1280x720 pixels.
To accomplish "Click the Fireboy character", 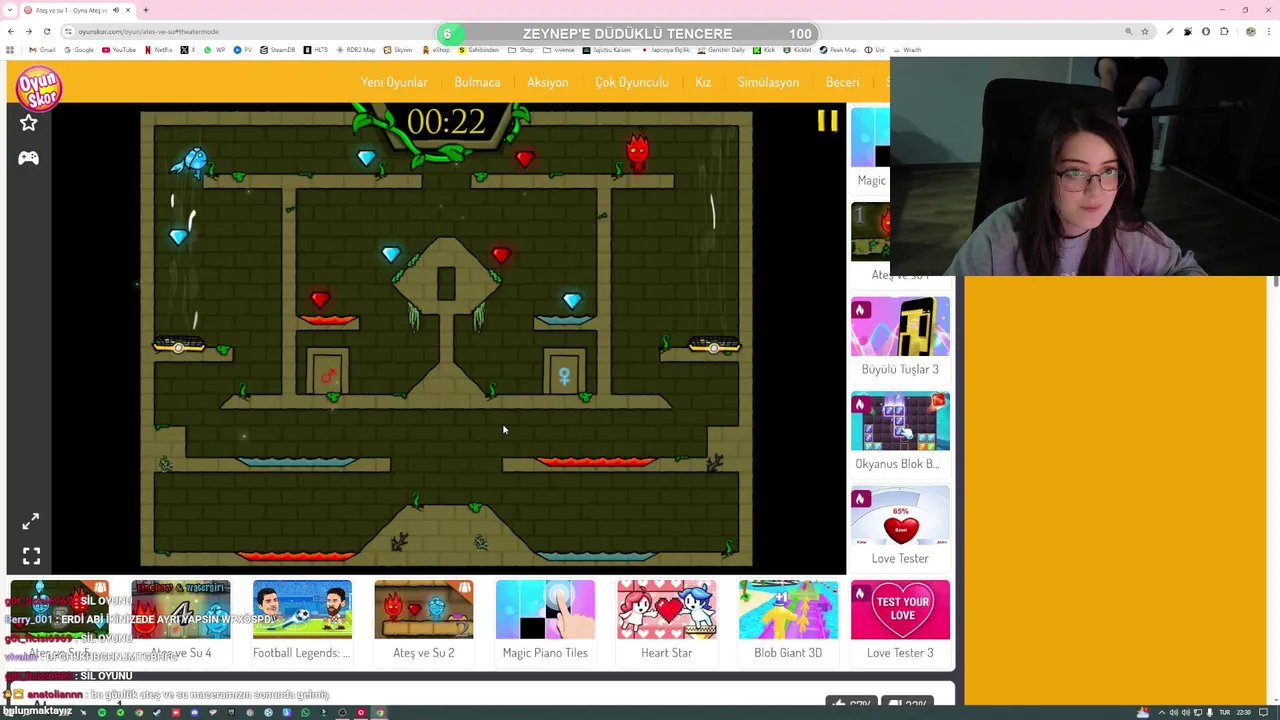I will point(637,153).
